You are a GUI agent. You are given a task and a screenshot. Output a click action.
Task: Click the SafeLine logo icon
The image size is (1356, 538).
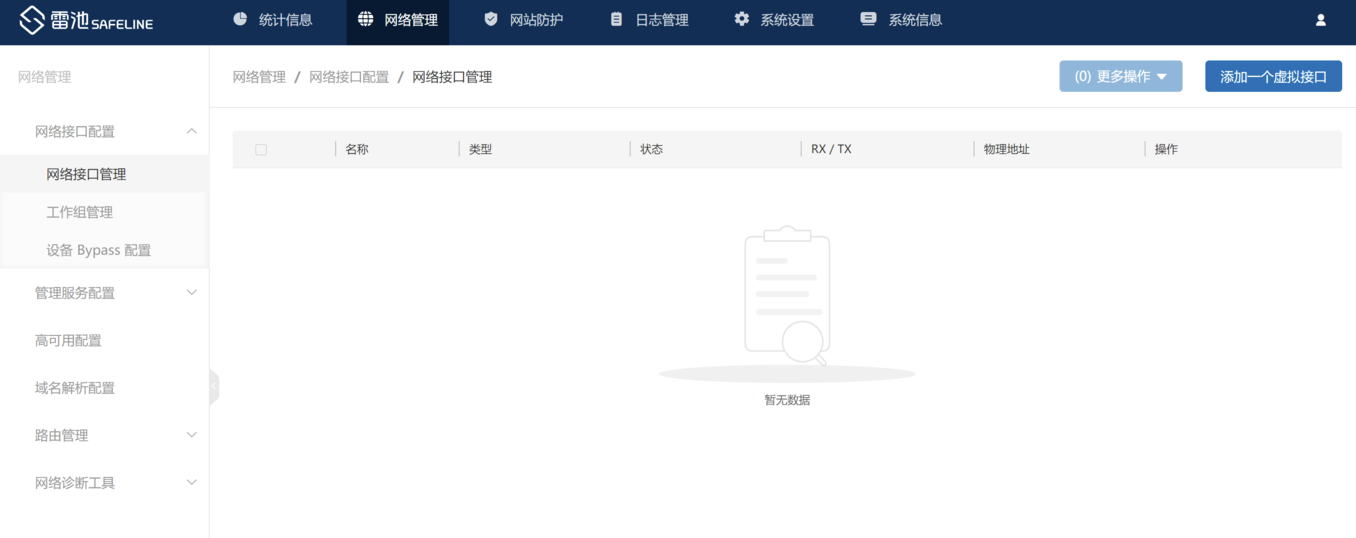tap(32, 20)
